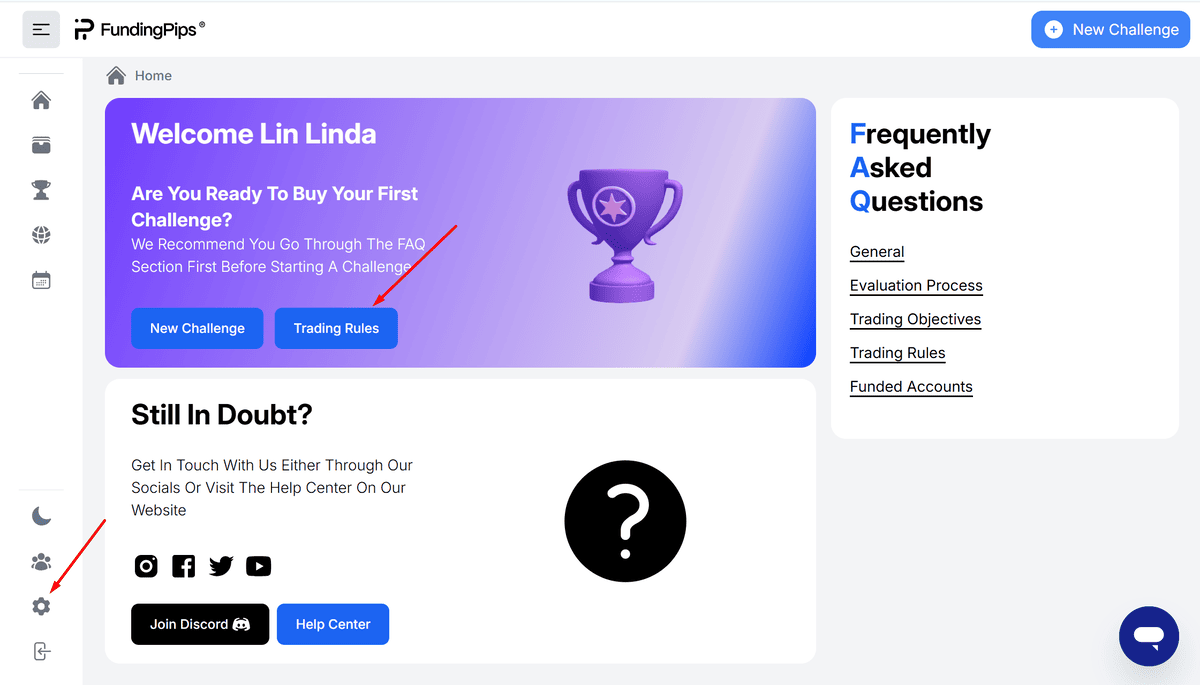Open the Evaluation Process FAQ link
The width and height of the screenshot is (1200, 685).
916,286
